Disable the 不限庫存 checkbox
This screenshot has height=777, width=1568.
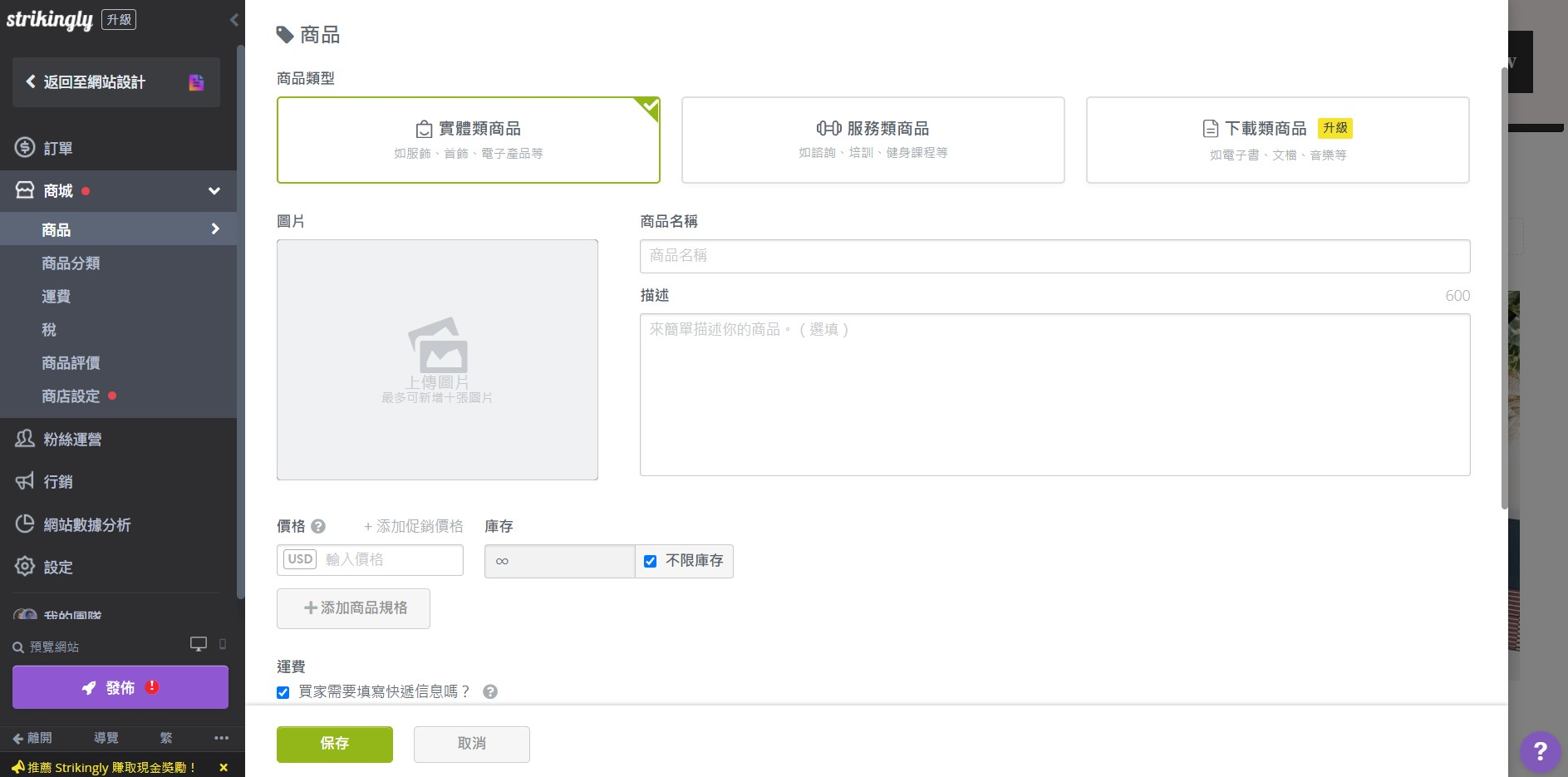point(651,561)
